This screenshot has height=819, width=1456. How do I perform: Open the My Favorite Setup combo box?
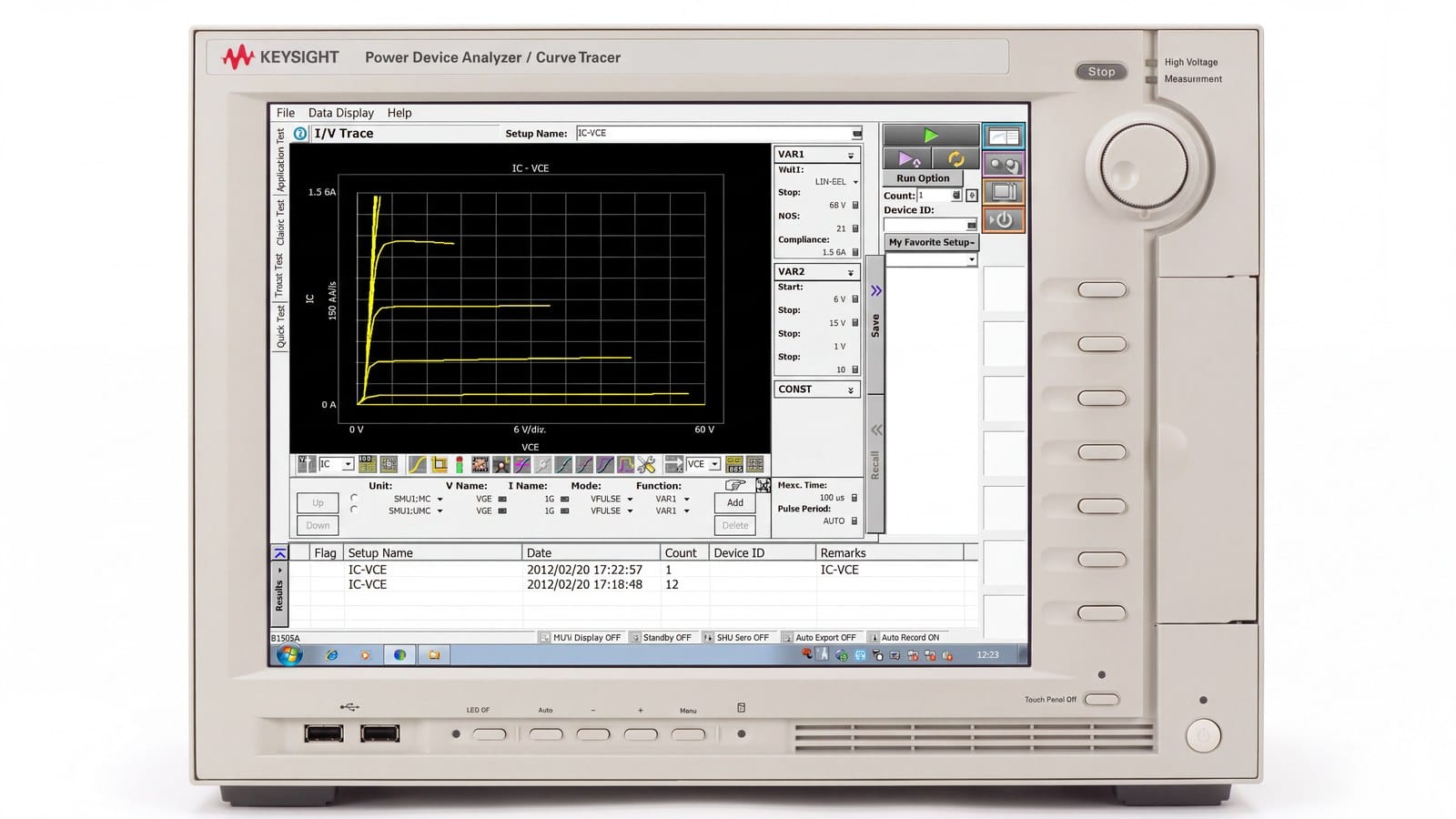(x=931, y=260)
